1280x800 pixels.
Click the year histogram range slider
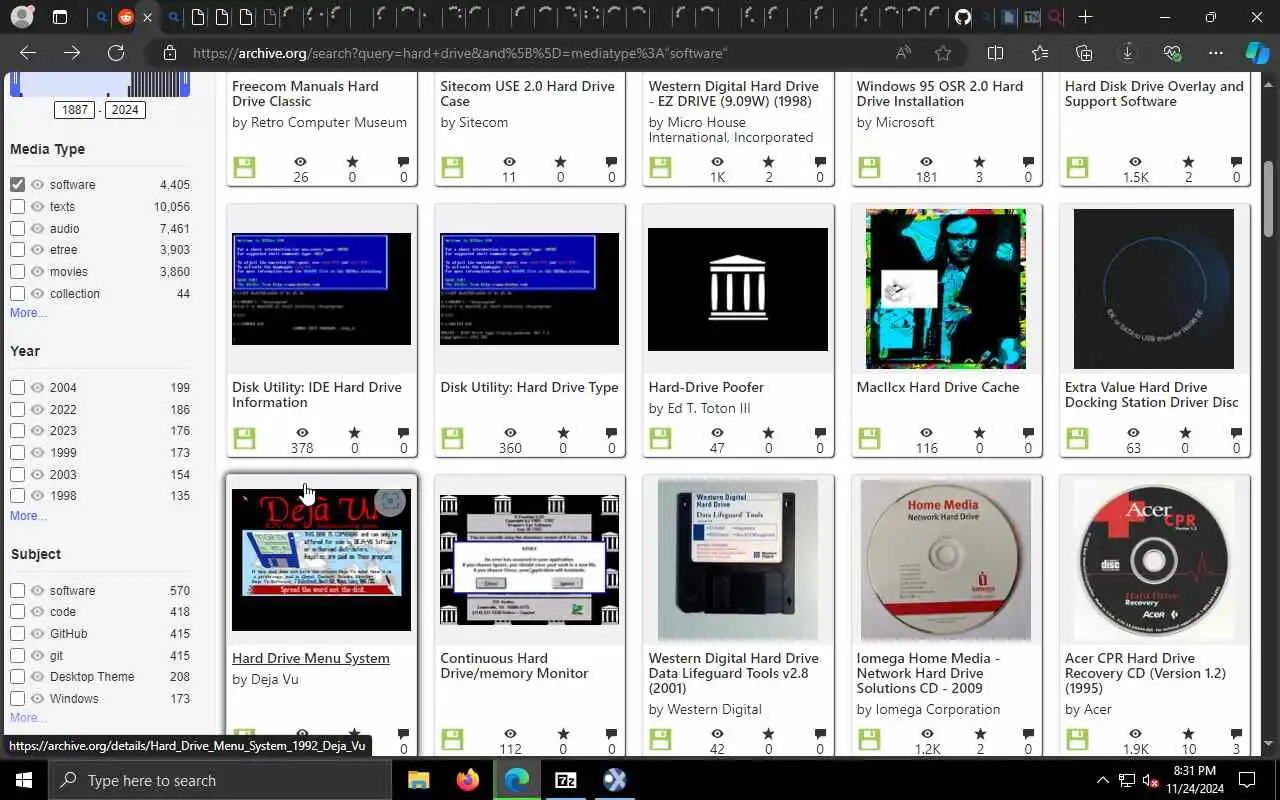click(100, 86)
